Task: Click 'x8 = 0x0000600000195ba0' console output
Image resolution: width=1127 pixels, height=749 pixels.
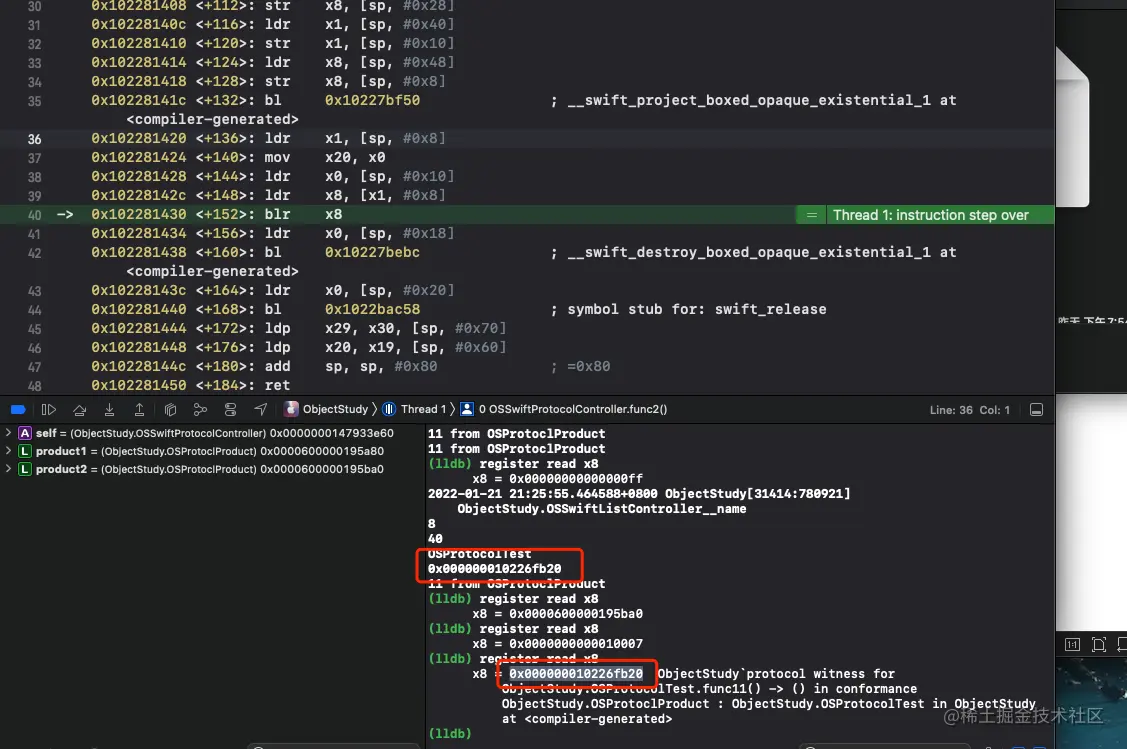Action: tap(557, 614)
